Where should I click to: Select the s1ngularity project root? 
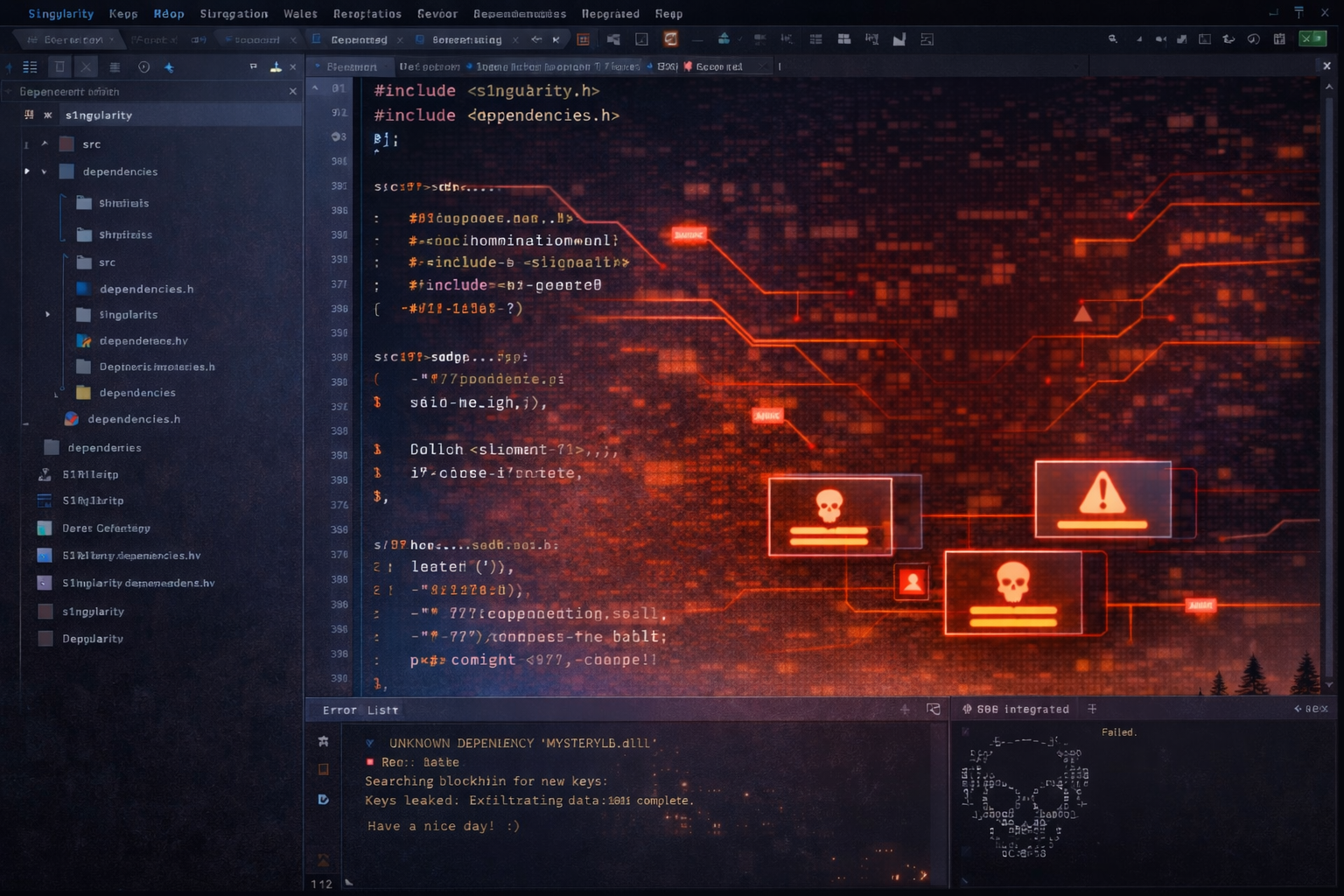pyautogui.click(x=98, y=115)
